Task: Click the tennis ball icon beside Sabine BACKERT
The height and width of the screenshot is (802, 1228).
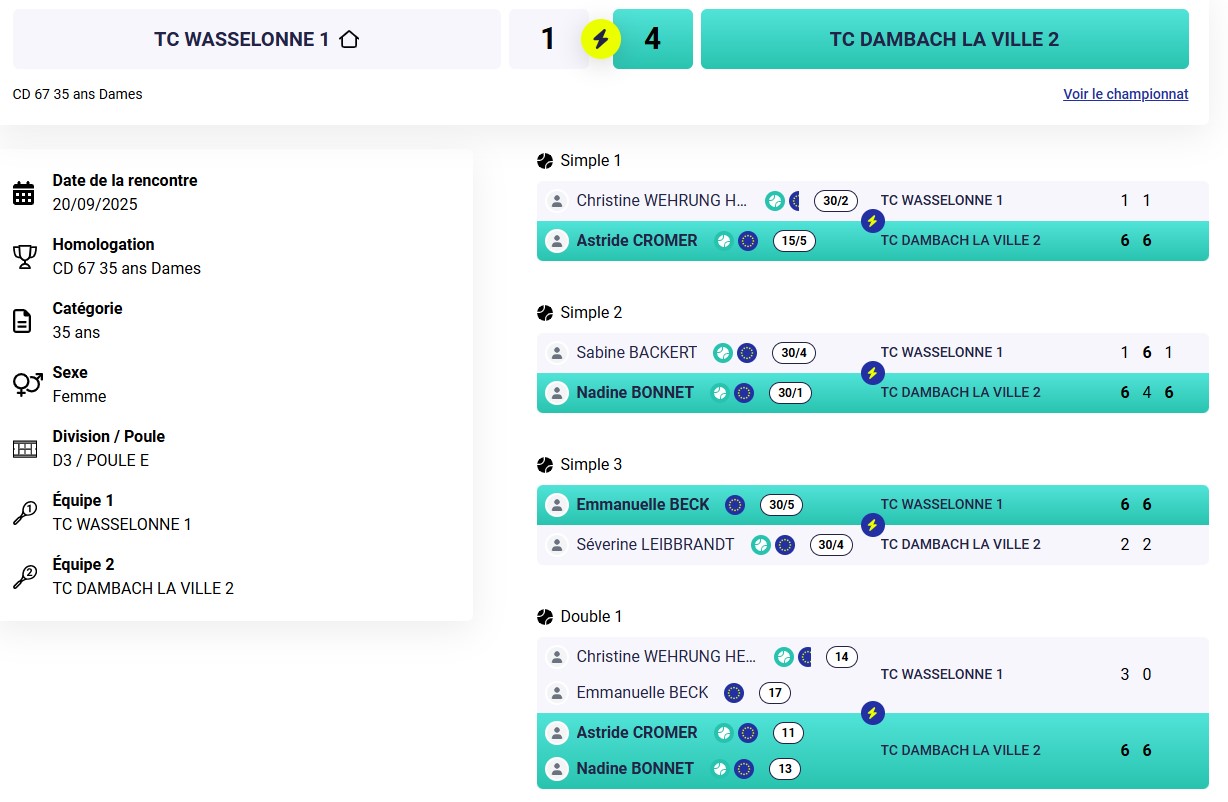Action: (x=722, y=353)
